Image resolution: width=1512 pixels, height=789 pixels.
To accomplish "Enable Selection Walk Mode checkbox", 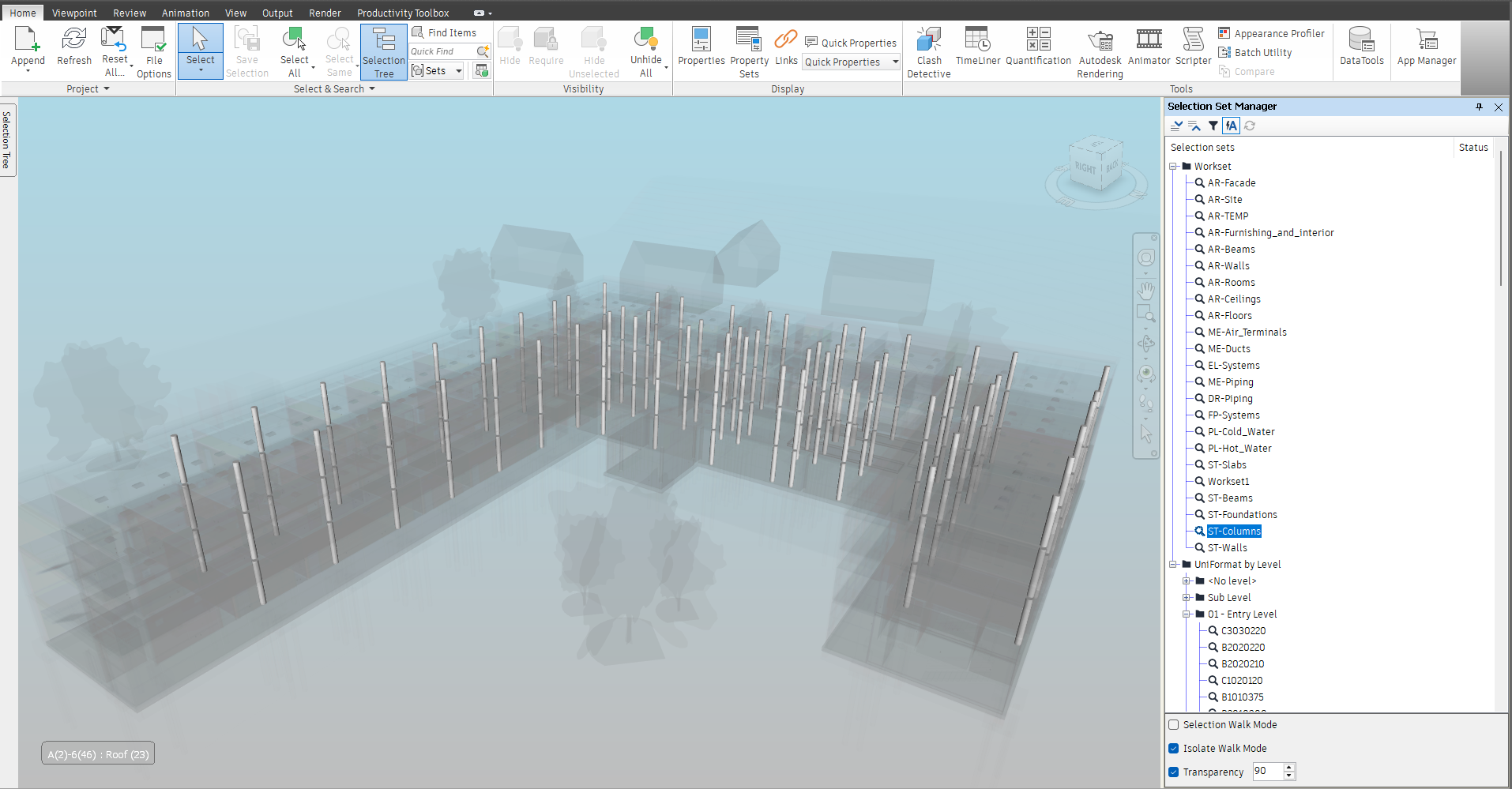I will (x=1174, y=724).
